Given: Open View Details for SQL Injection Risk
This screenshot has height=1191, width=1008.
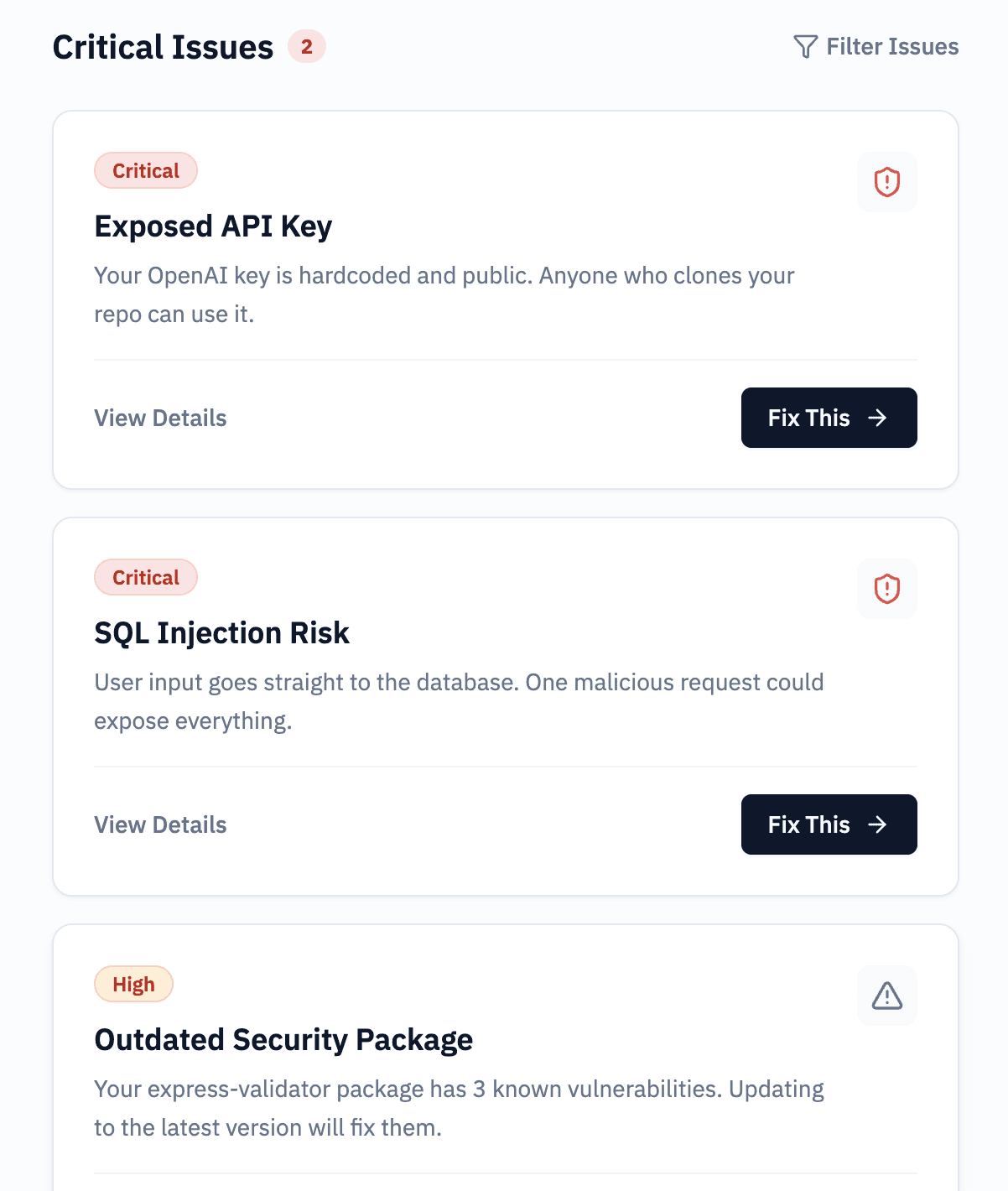Looking at the screenshot, I should pyautogui.click(x=160, y=824).
